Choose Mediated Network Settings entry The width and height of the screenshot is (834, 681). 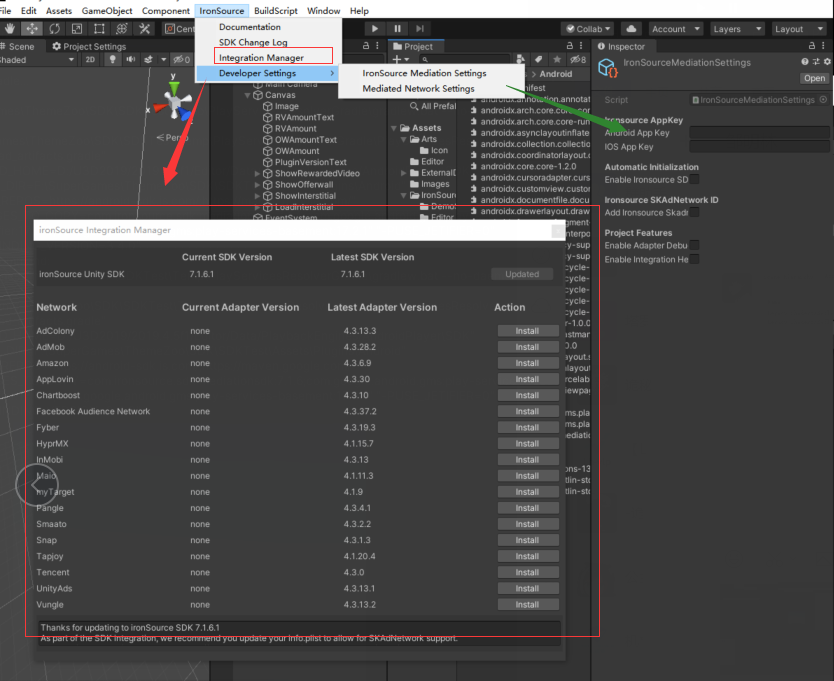click(419, 88)
